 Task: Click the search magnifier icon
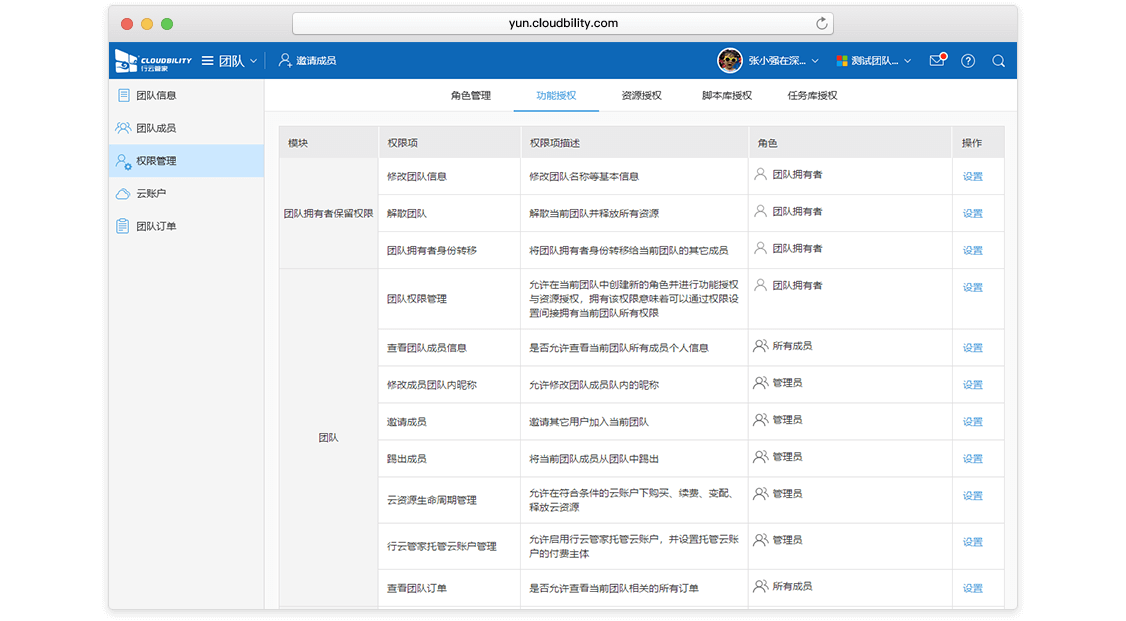pyautogui.click(x=998, y=61)
